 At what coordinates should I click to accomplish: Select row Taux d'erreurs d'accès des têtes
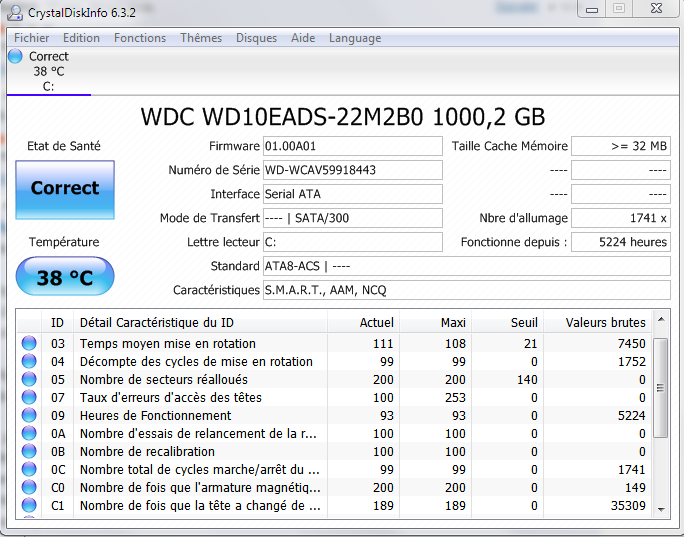pos(334,397)
